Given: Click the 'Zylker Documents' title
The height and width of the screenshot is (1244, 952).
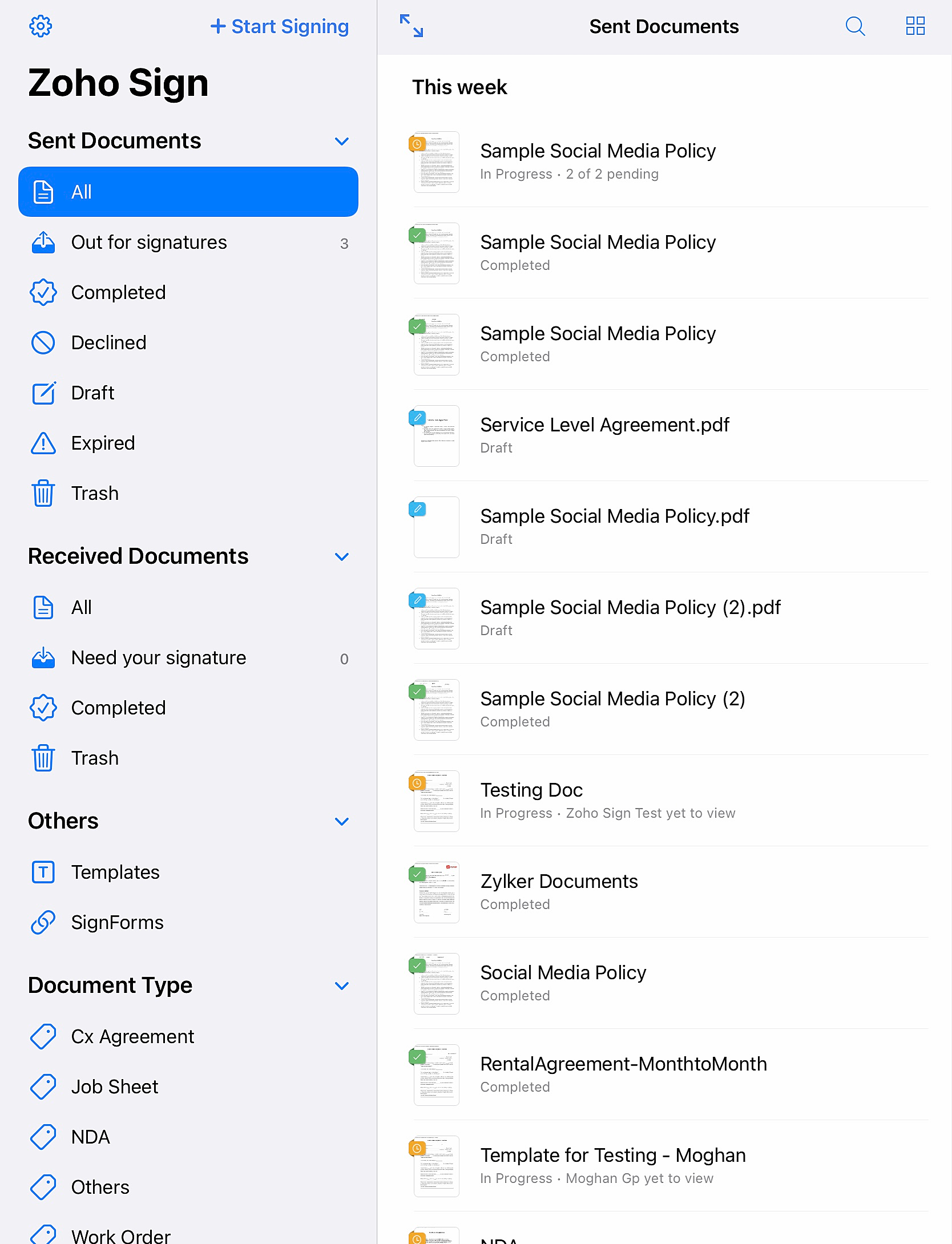Looking at the screenshot, I should [x=559, y=882].
